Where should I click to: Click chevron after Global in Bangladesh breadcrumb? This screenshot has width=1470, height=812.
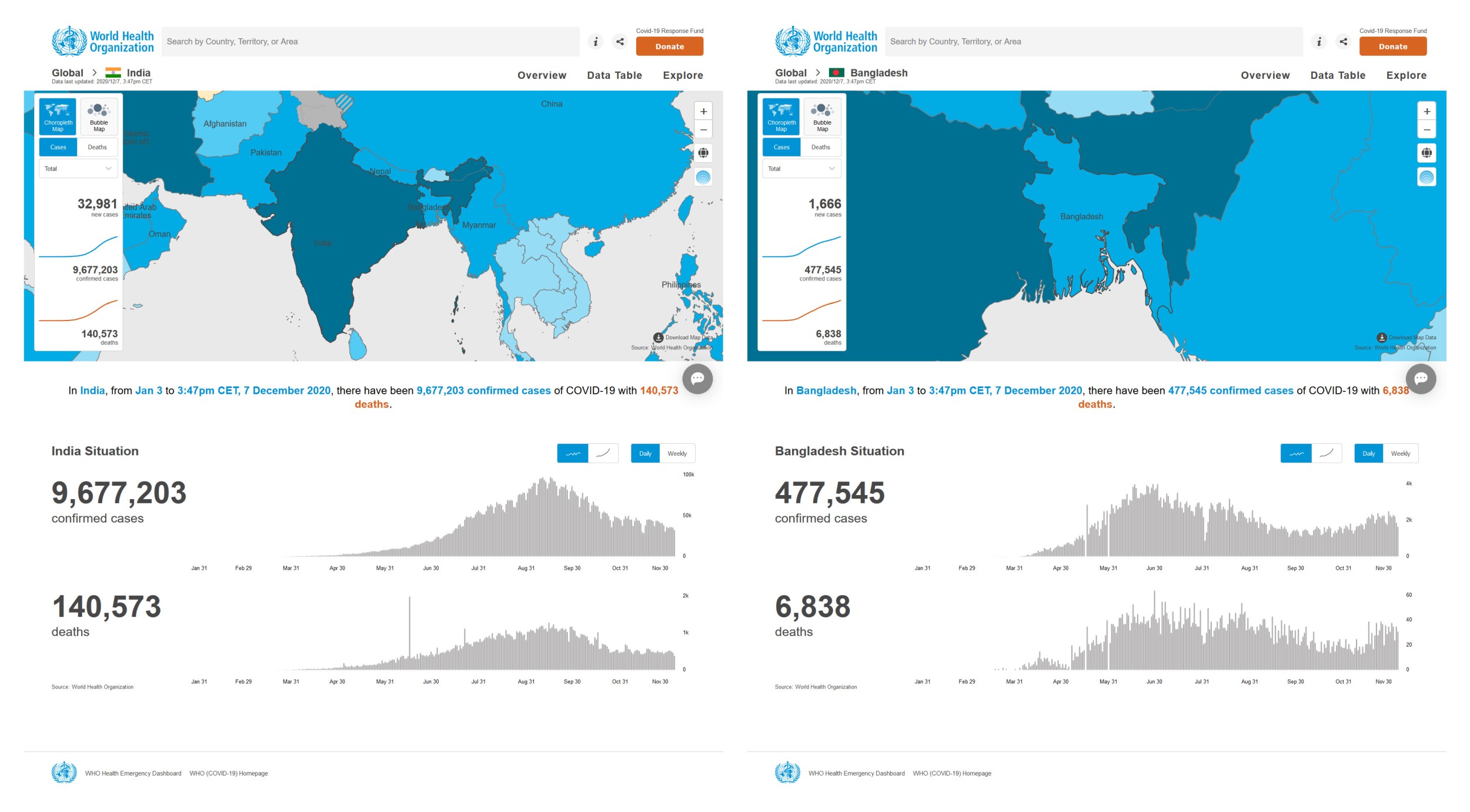pyautogui.click(x=818, y=72)
